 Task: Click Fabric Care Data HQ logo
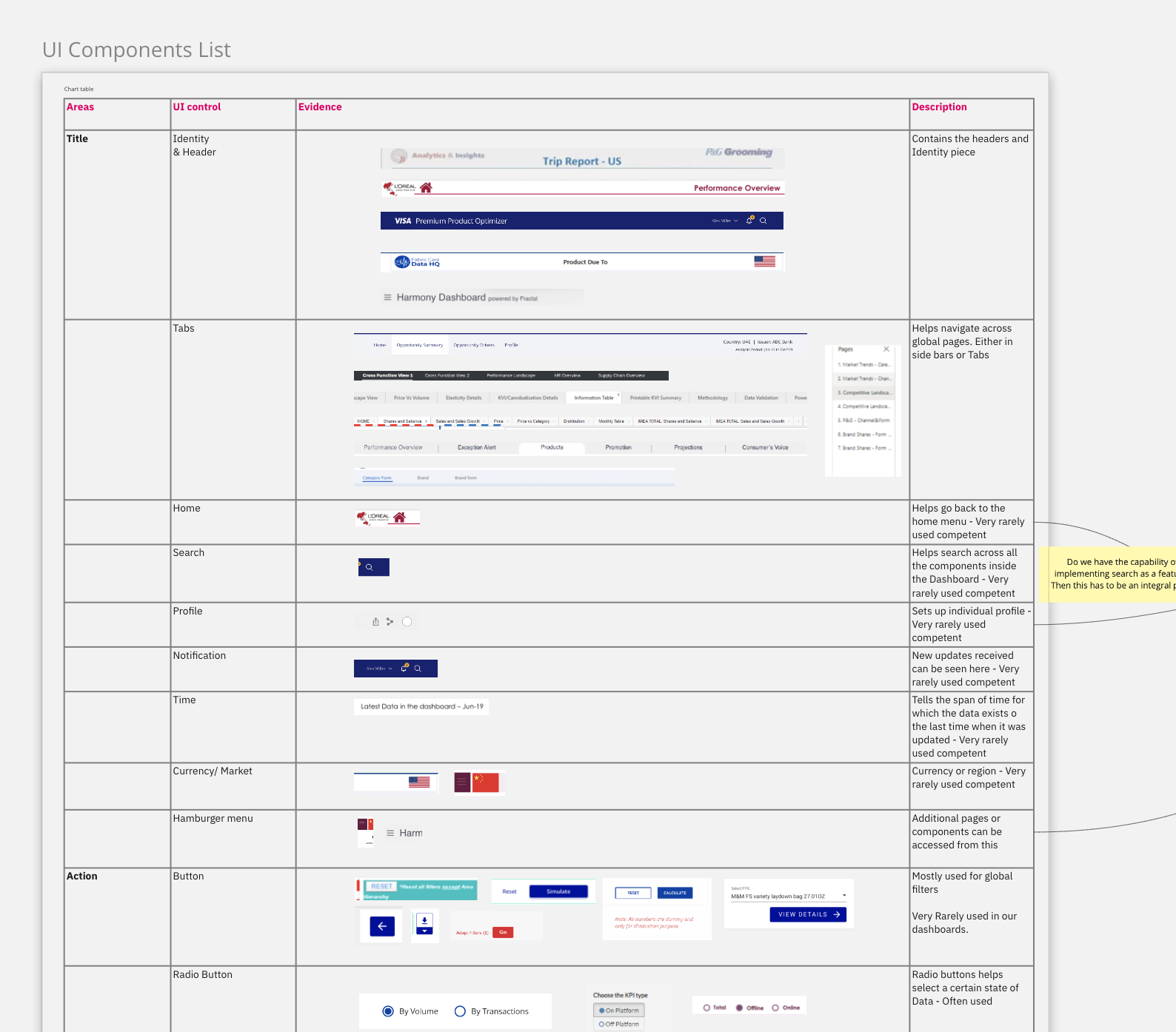coord(417,262)
